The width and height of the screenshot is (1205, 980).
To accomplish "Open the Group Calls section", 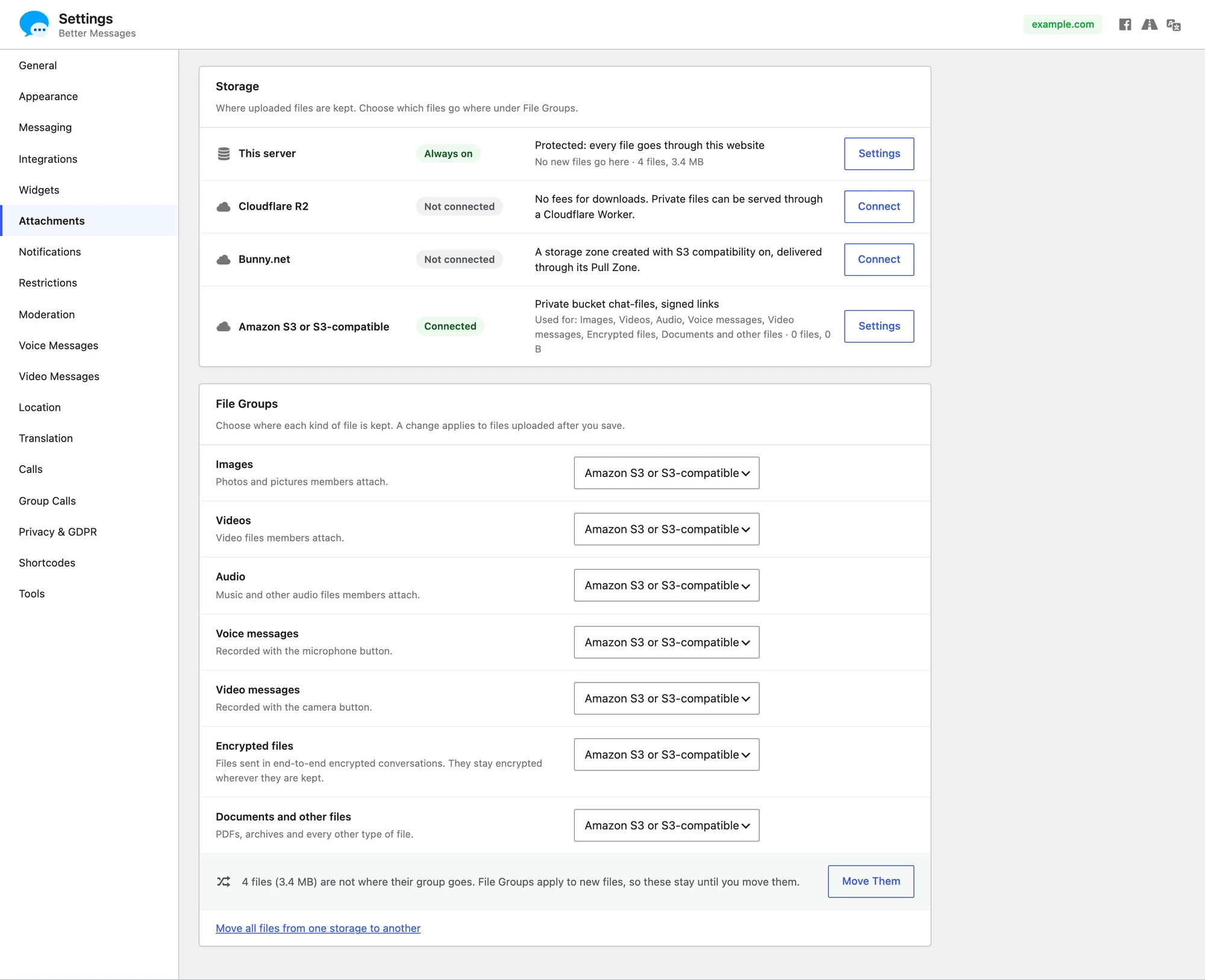I will tap(89, 501).
